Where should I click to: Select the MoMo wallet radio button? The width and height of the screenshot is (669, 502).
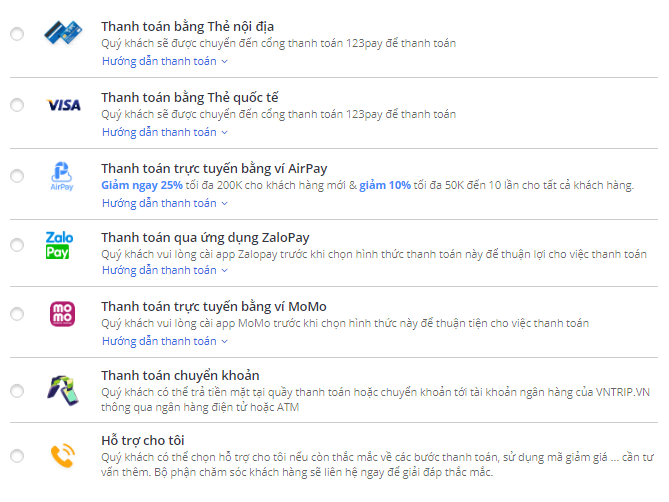click(x=17, y=314)
